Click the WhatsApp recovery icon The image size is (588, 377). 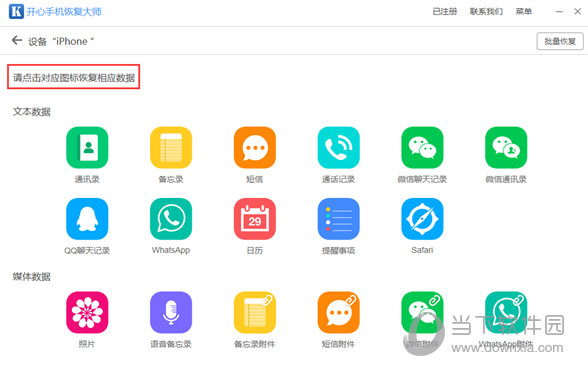[171, 219]
